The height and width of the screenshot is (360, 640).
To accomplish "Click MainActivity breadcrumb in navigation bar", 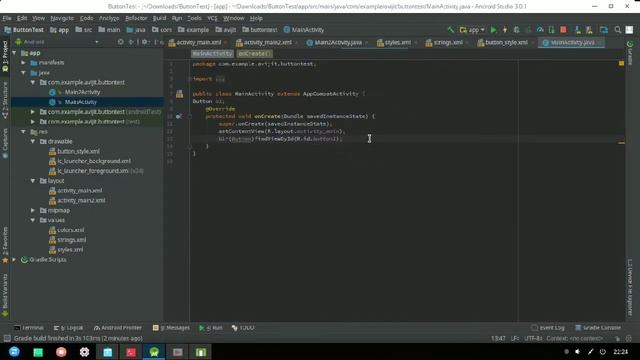I will point(304,30).
